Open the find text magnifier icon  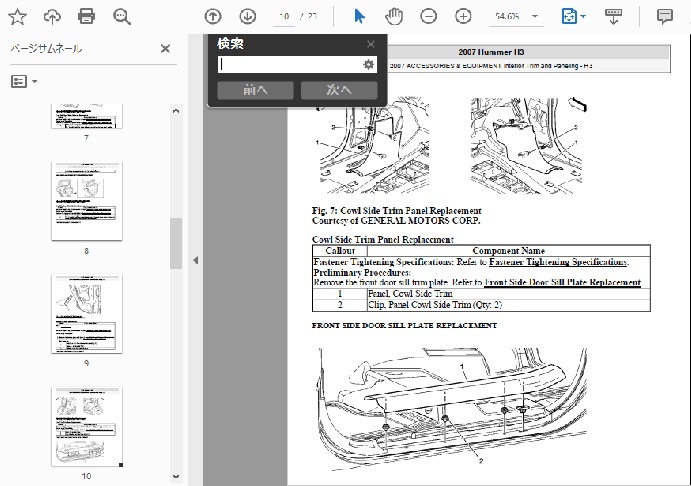[x=122, y=17]
